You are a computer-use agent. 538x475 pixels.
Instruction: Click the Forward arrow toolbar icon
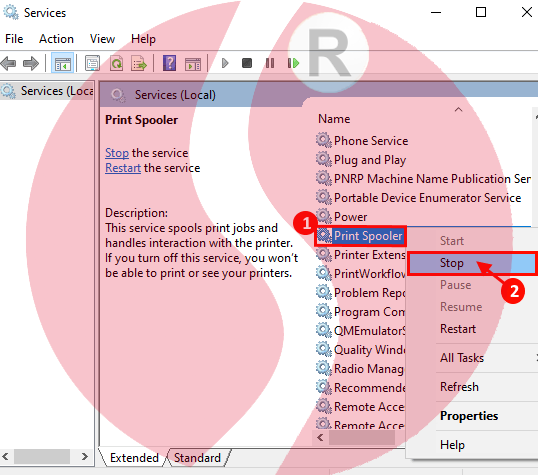pos(31,63)
